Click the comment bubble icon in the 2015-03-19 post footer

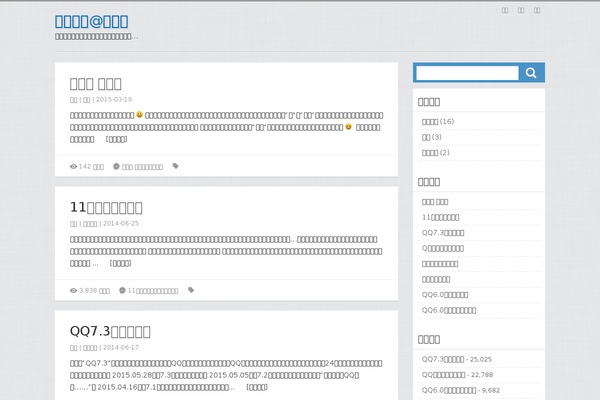(116, 166)
